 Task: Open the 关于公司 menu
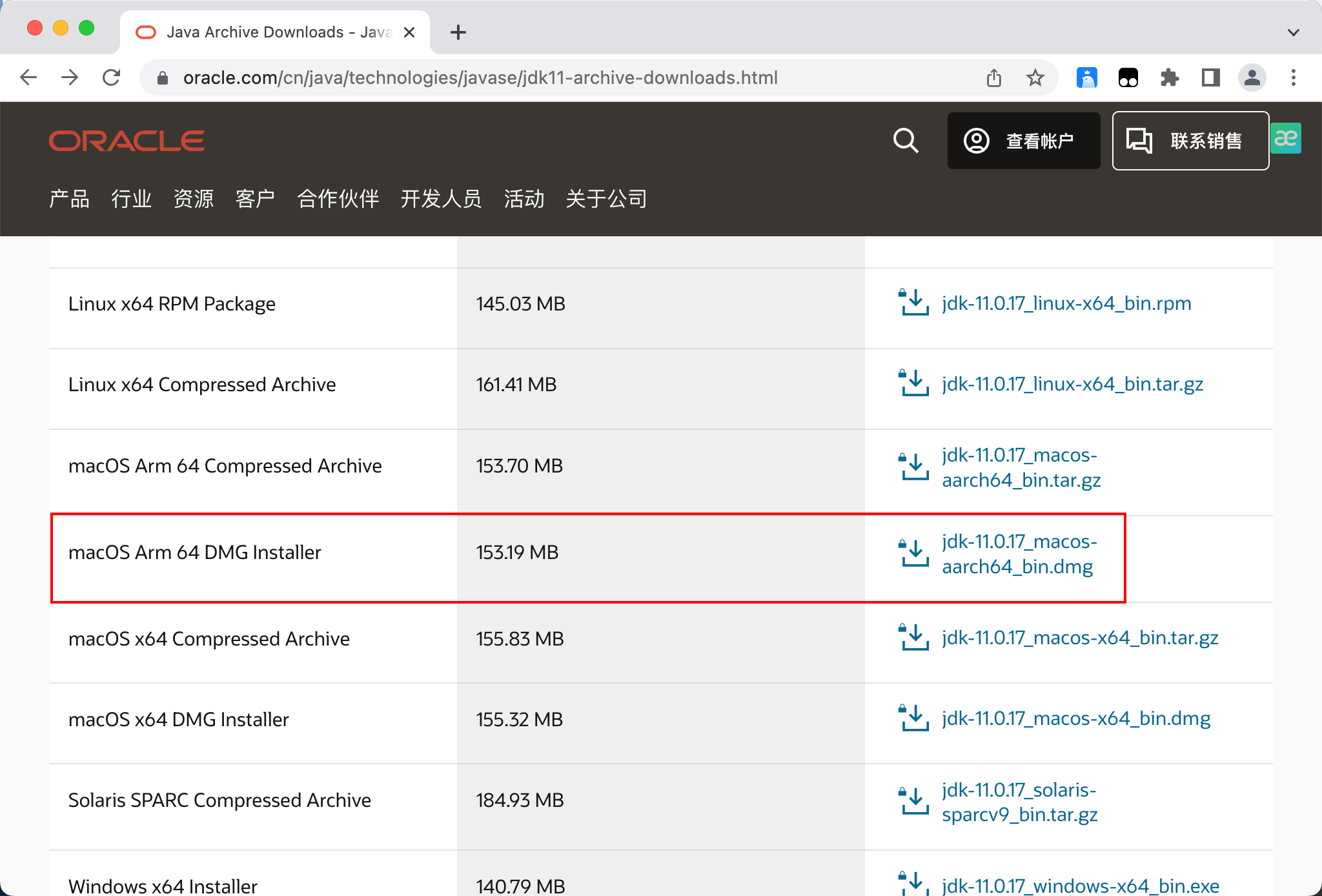607,199
